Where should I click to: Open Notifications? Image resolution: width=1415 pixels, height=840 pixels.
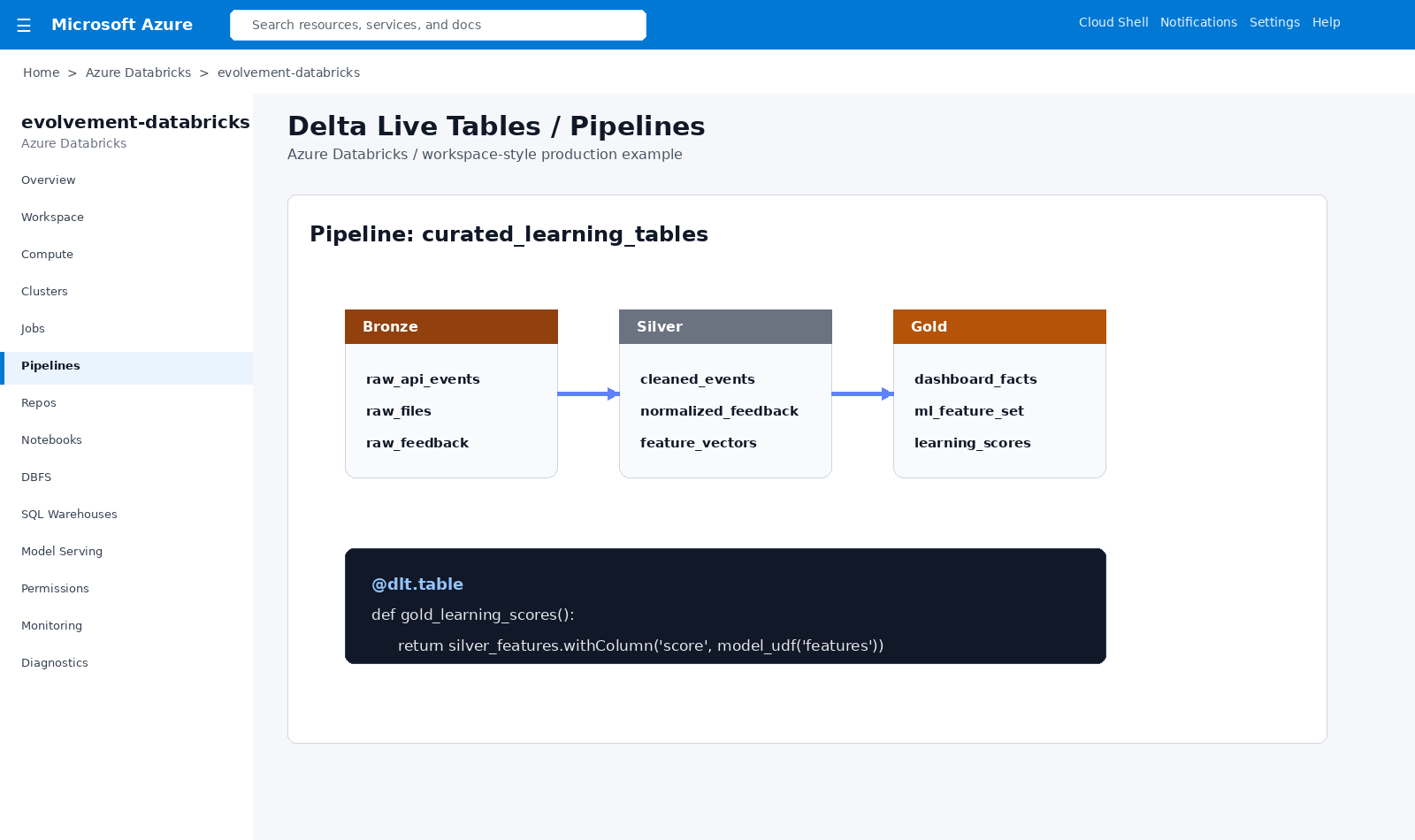point(1198,22)
